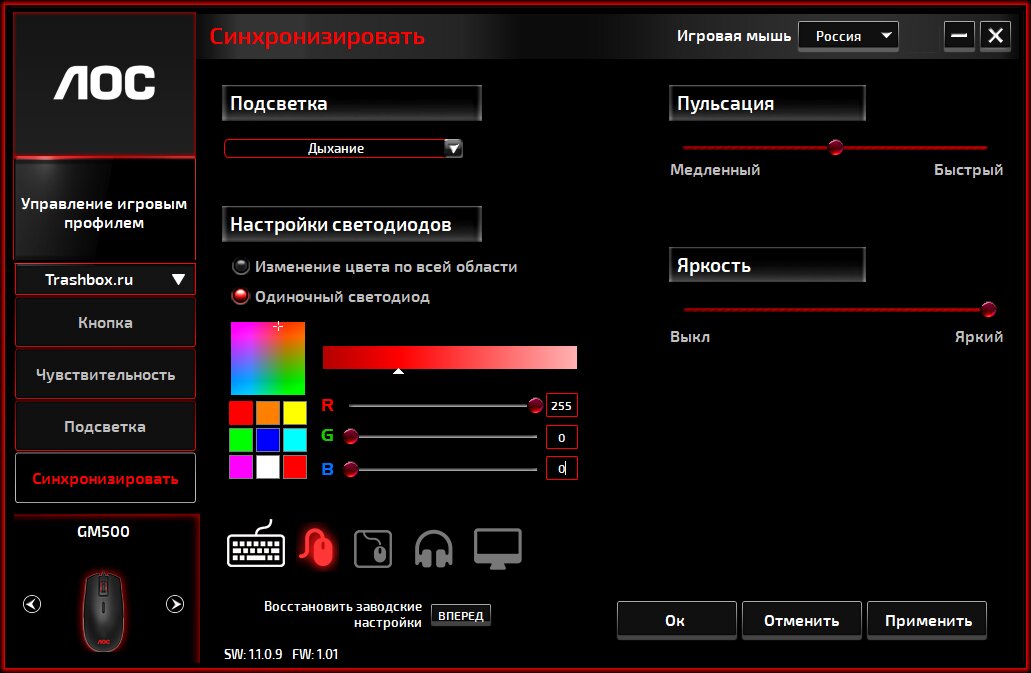Select the keyboard device icon
Image resolution: width=1031 pixels, height=673 pixels.
pyautogui.click(x=256, y=547)
